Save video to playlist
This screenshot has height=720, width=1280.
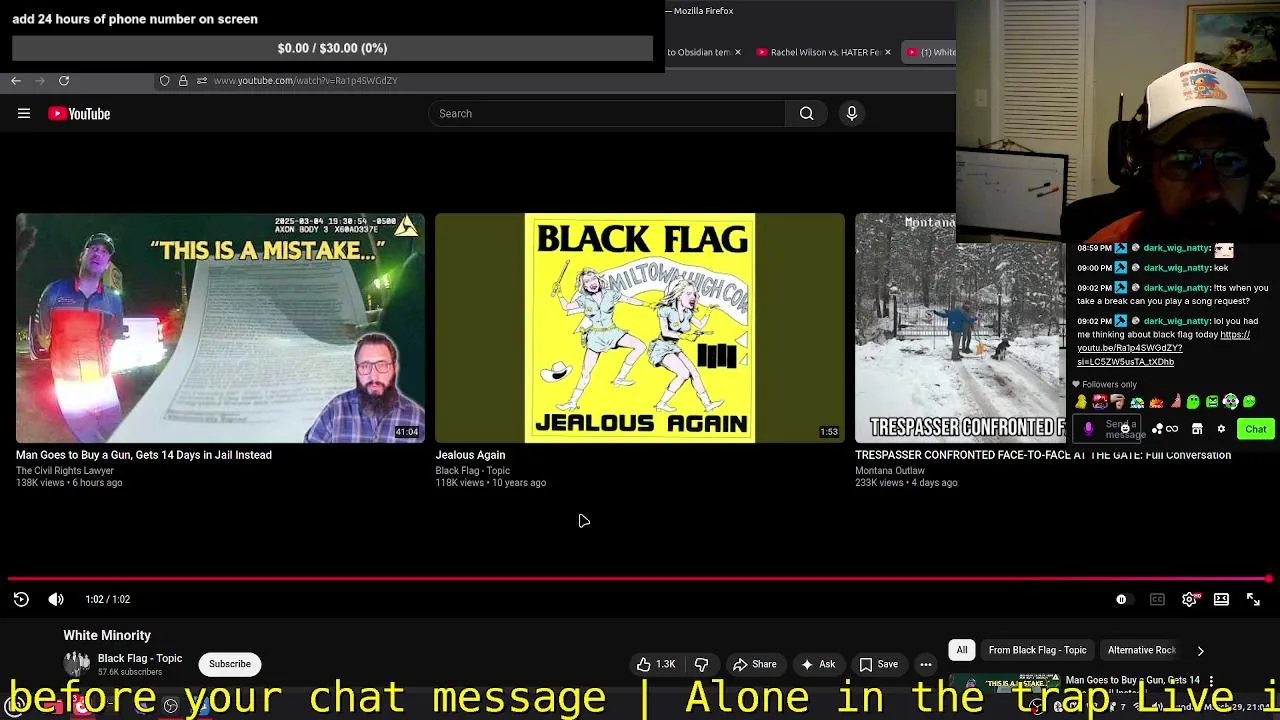click(x=878, y=664)
